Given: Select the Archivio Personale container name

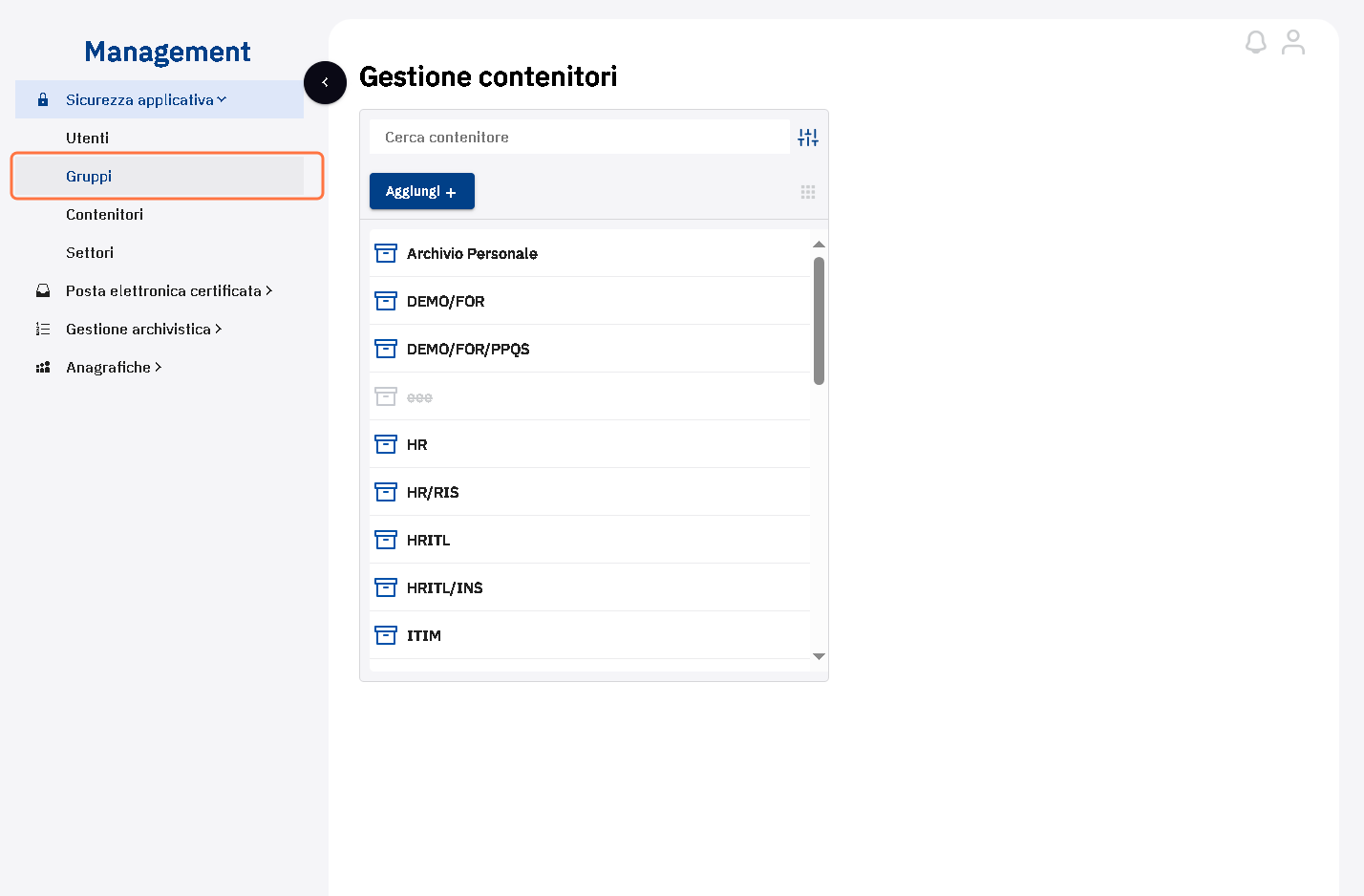Looking at the screenshot, I should tap(472, 253).
